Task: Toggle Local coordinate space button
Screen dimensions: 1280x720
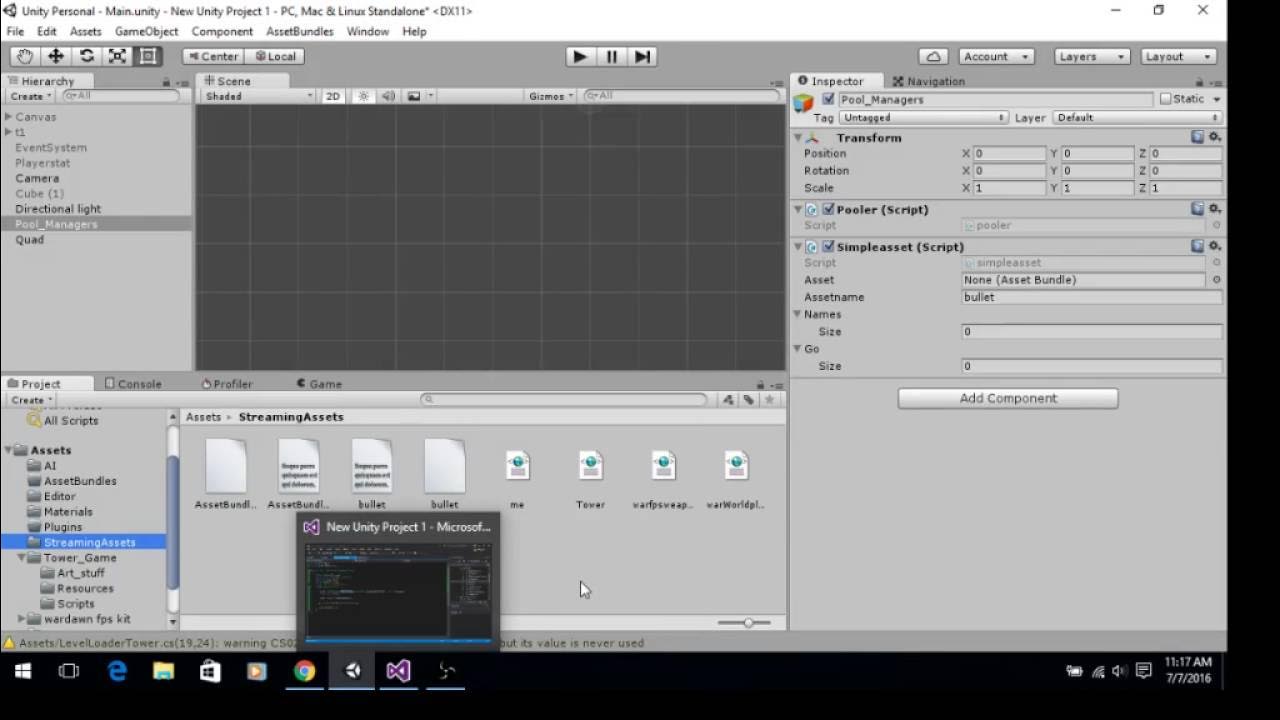Action: coord(274,57)
